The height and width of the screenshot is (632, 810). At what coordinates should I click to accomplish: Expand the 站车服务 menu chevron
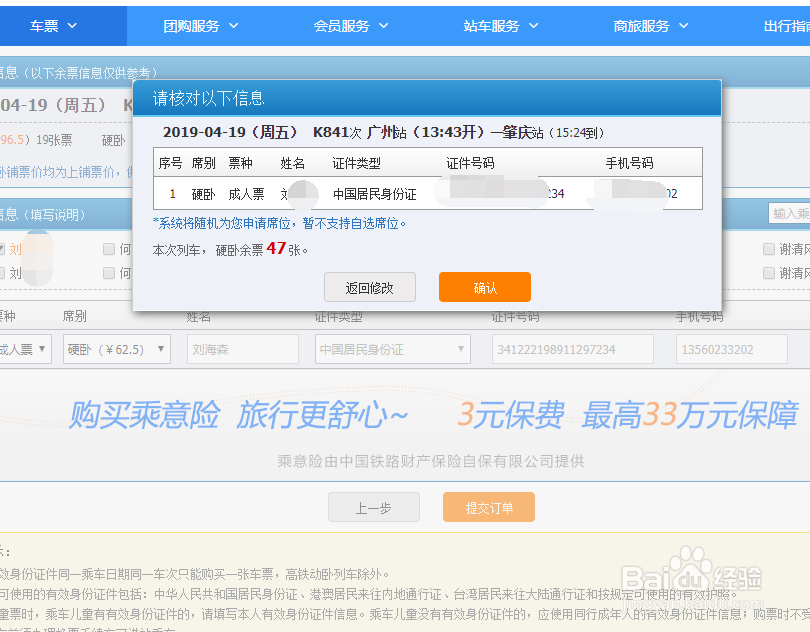534,25
